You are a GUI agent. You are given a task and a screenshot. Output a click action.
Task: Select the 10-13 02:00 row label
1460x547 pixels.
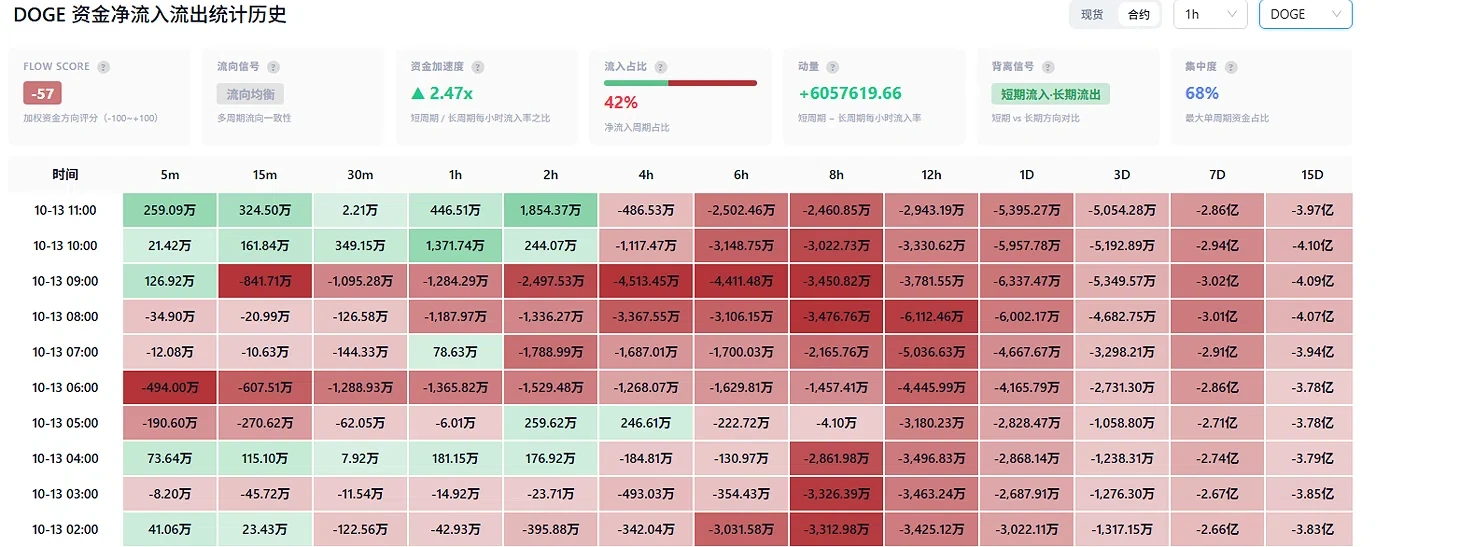pos(65,530)
